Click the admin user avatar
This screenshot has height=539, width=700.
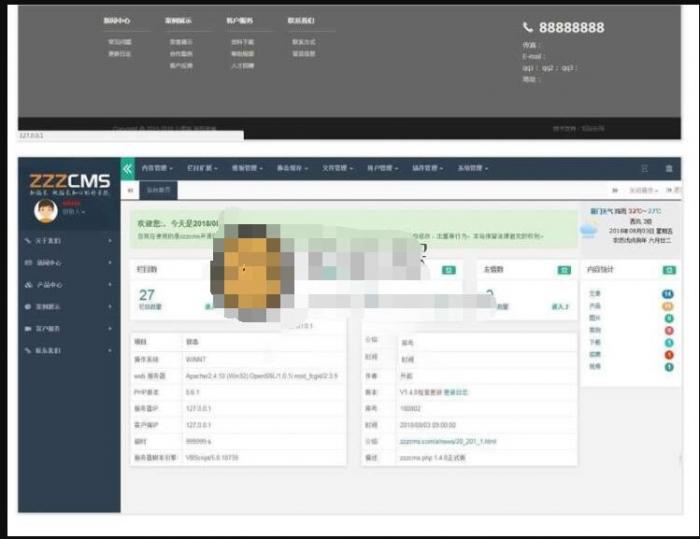click(x=45, y=210)
